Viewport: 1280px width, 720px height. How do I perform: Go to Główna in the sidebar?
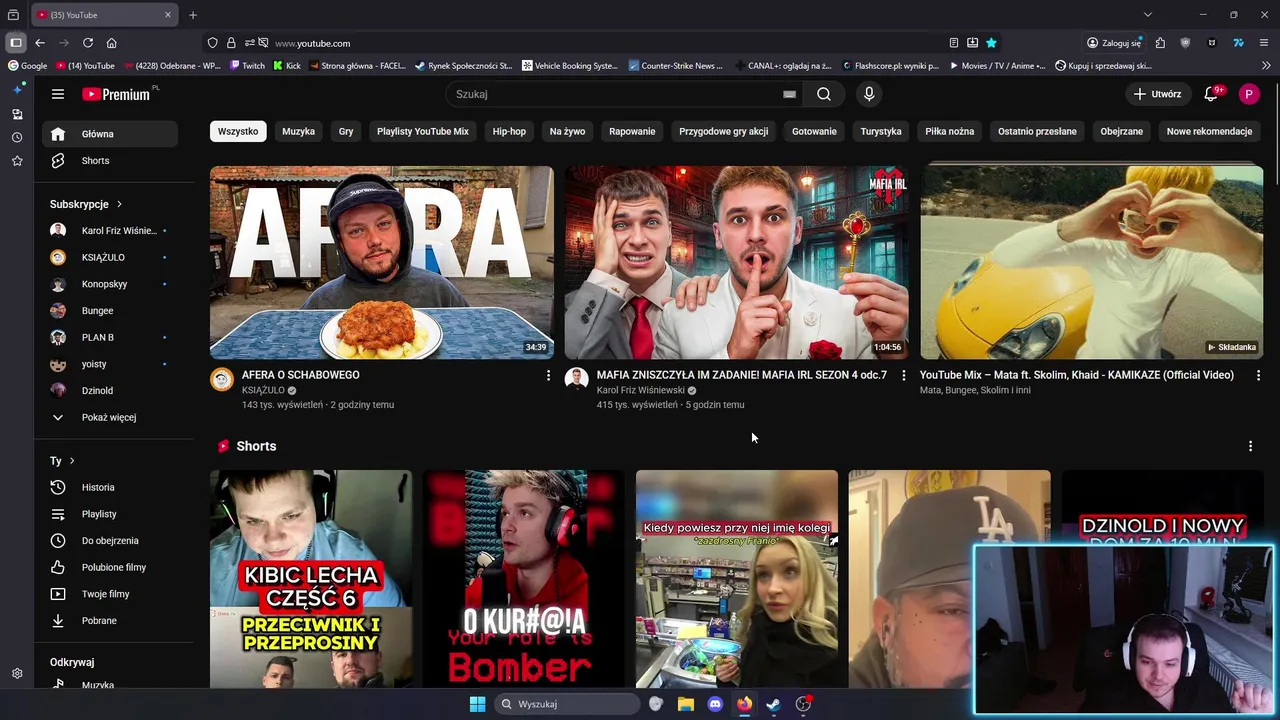click(x=110, y=134)
